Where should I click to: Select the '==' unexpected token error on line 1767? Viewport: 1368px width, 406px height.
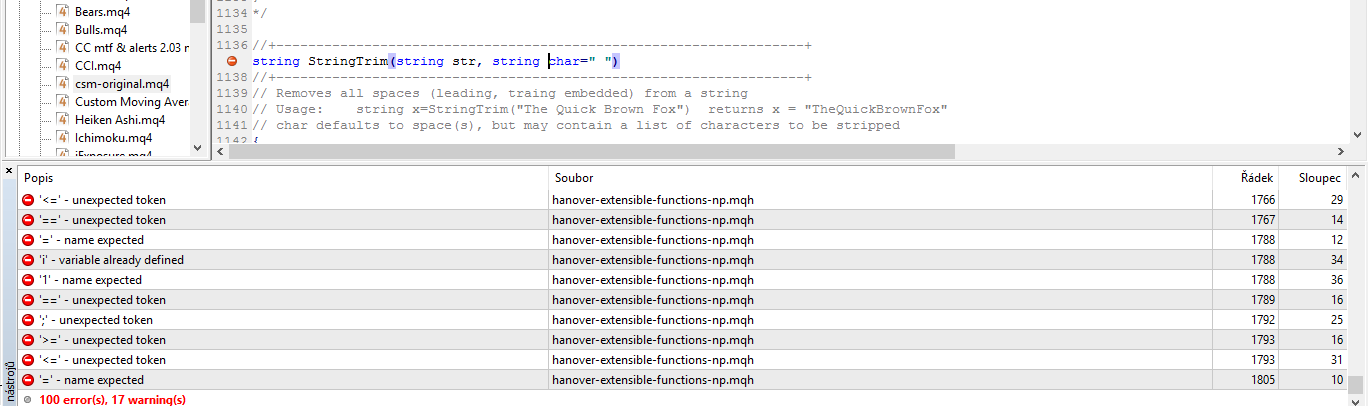click(x=681, y=219)
